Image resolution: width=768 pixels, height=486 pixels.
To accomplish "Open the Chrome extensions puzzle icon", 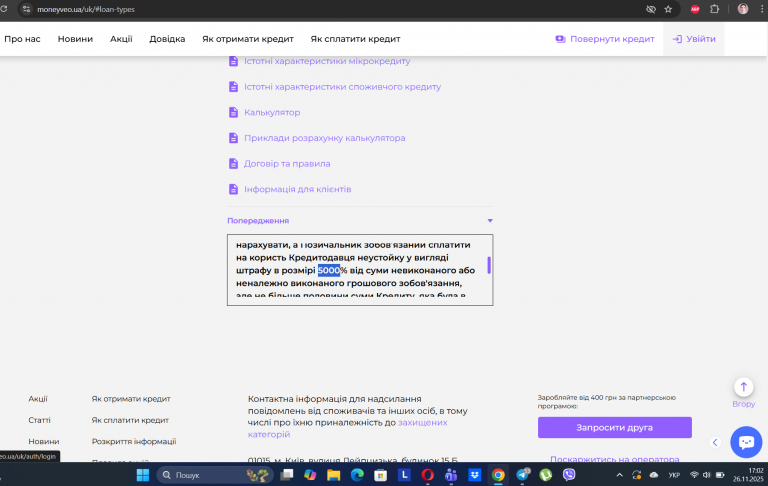I will 715,9.
